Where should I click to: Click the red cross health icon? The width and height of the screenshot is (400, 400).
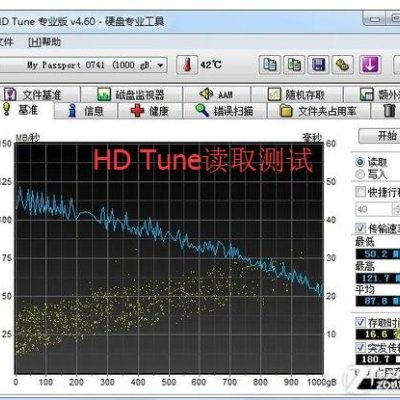[137, 111]
